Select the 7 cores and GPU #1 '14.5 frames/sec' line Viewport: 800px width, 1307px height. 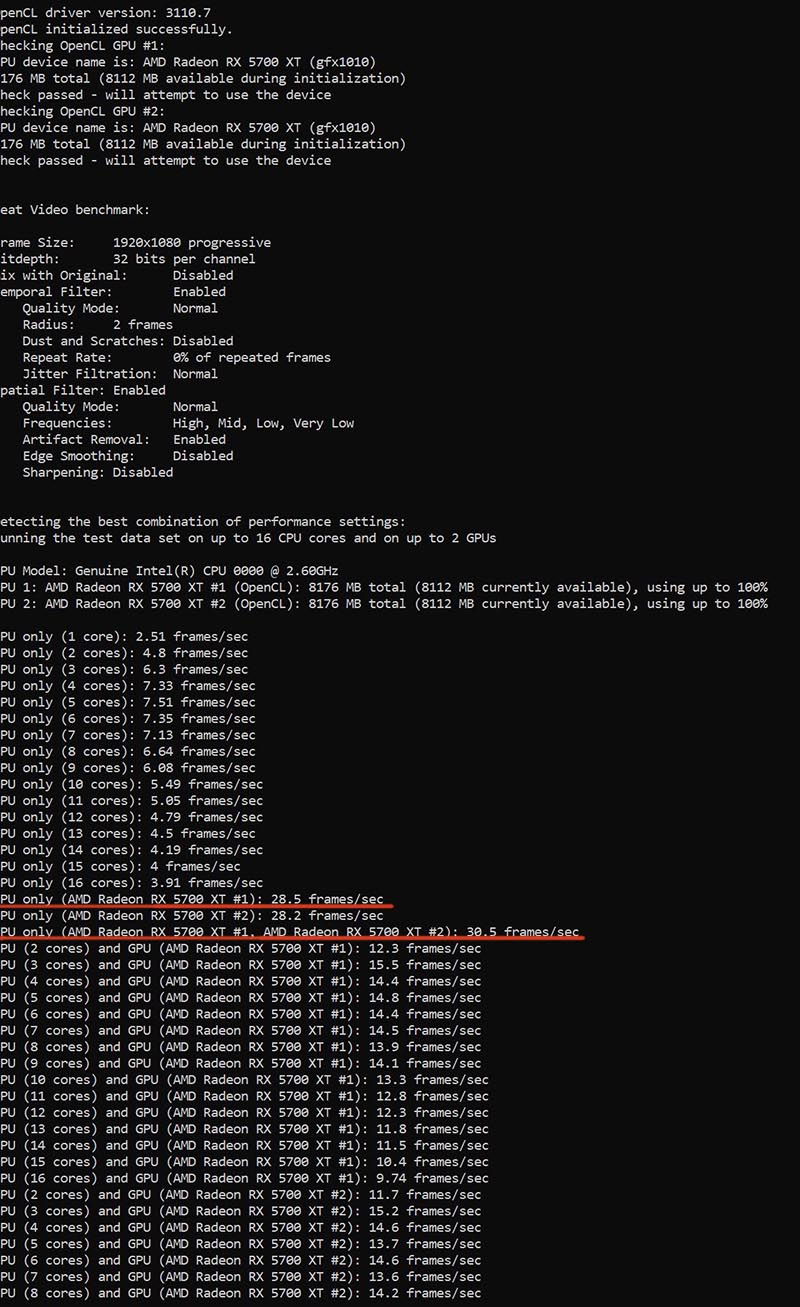click(241, 1031)
